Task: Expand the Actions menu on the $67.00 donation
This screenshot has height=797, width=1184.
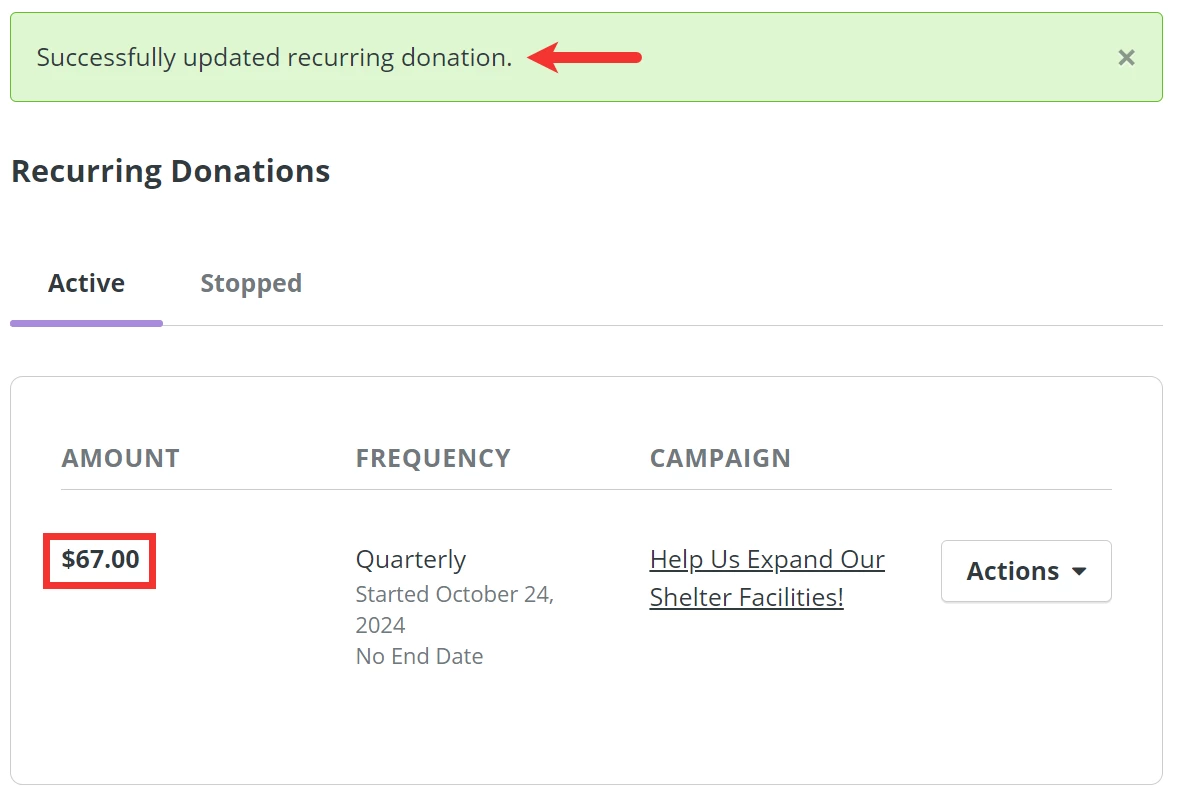Action: (1025, 571)
